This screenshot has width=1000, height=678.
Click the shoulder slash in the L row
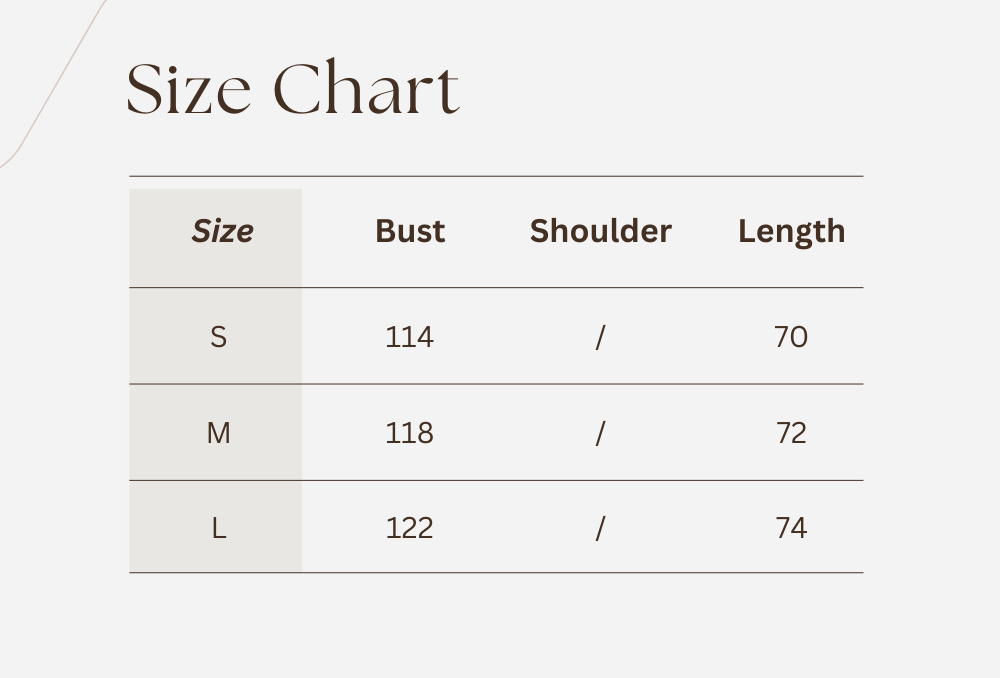coord(600,529)
